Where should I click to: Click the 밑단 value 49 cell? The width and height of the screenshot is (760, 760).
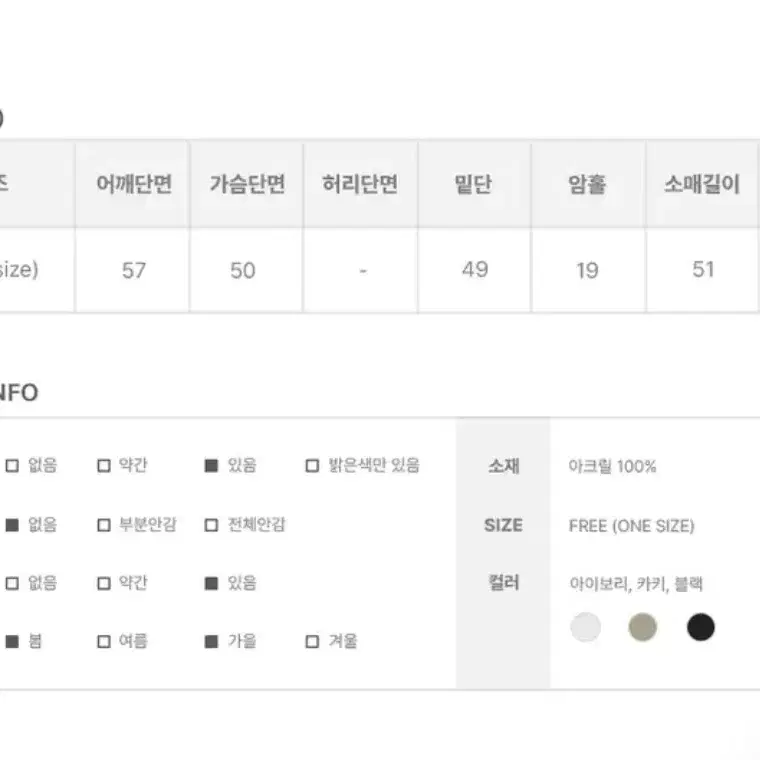475,270
